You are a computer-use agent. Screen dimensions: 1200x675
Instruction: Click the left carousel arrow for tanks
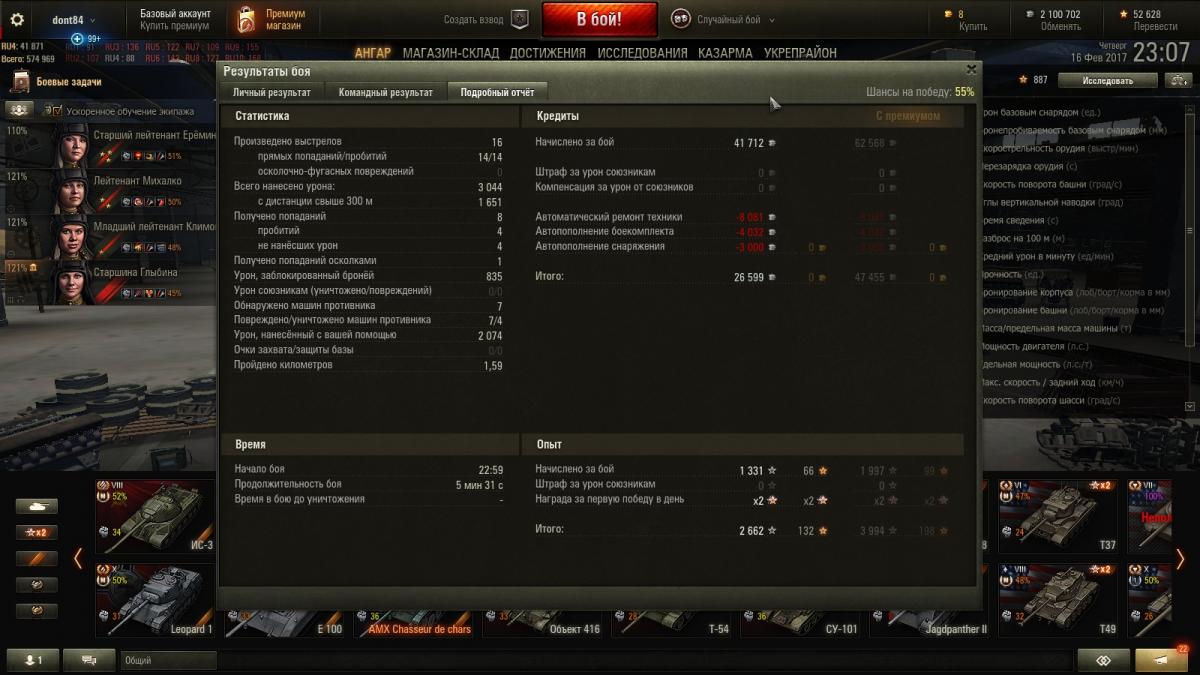[x=78, y=559]
